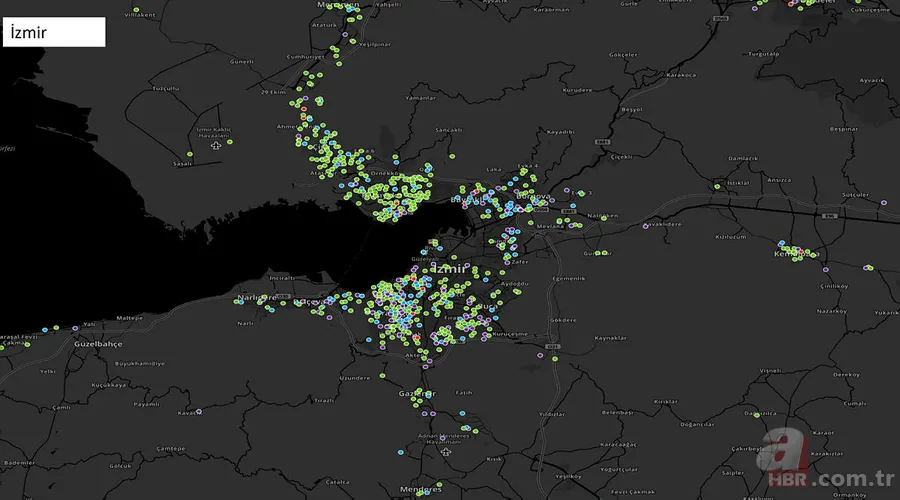
Task: Select the Çiniliköy village label
Action: (x=834, y=286)
